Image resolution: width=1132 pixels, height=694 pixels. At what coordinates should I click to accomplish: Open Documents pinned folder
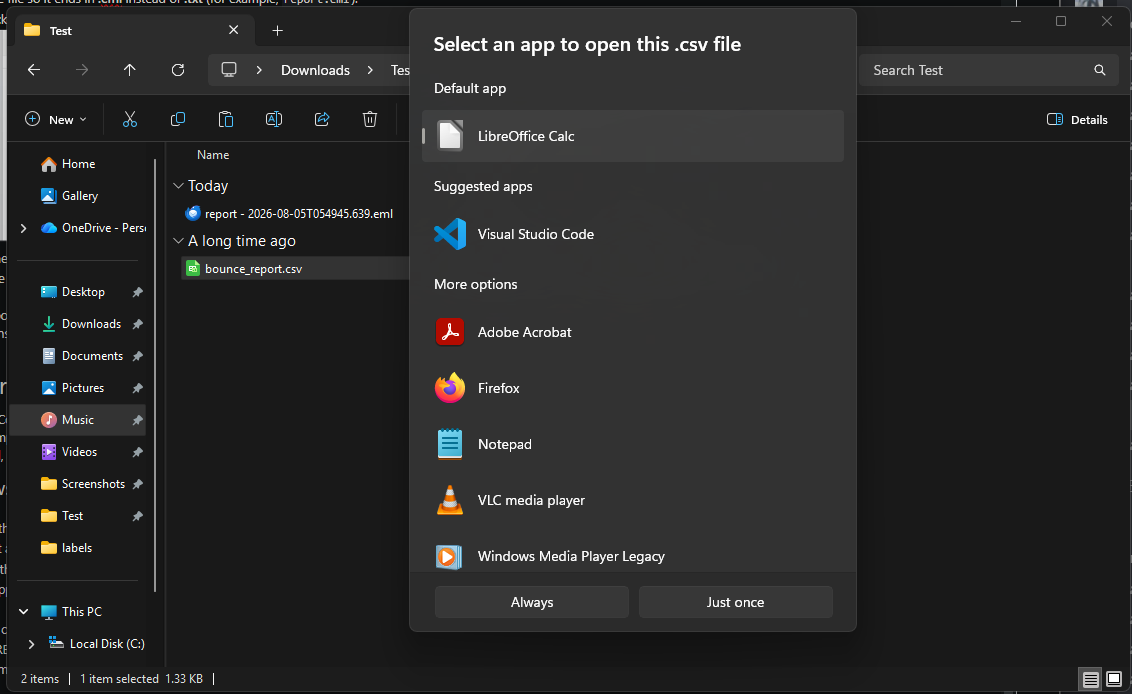[82, 355]
